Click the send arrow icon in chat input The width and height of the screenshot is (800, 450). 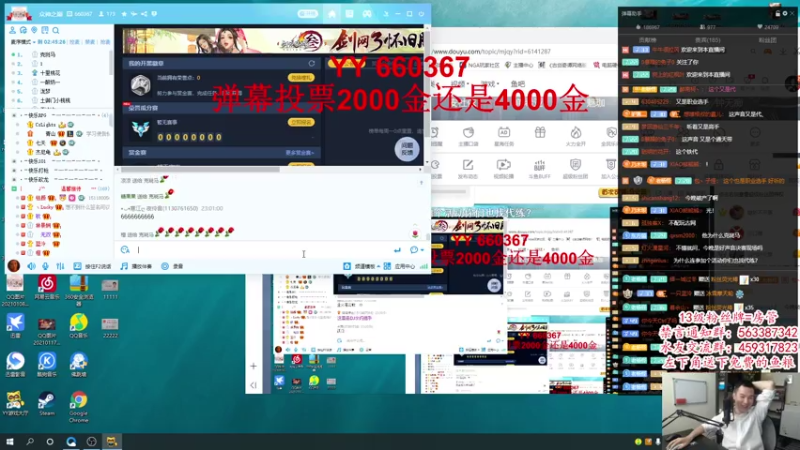[397, 249]
